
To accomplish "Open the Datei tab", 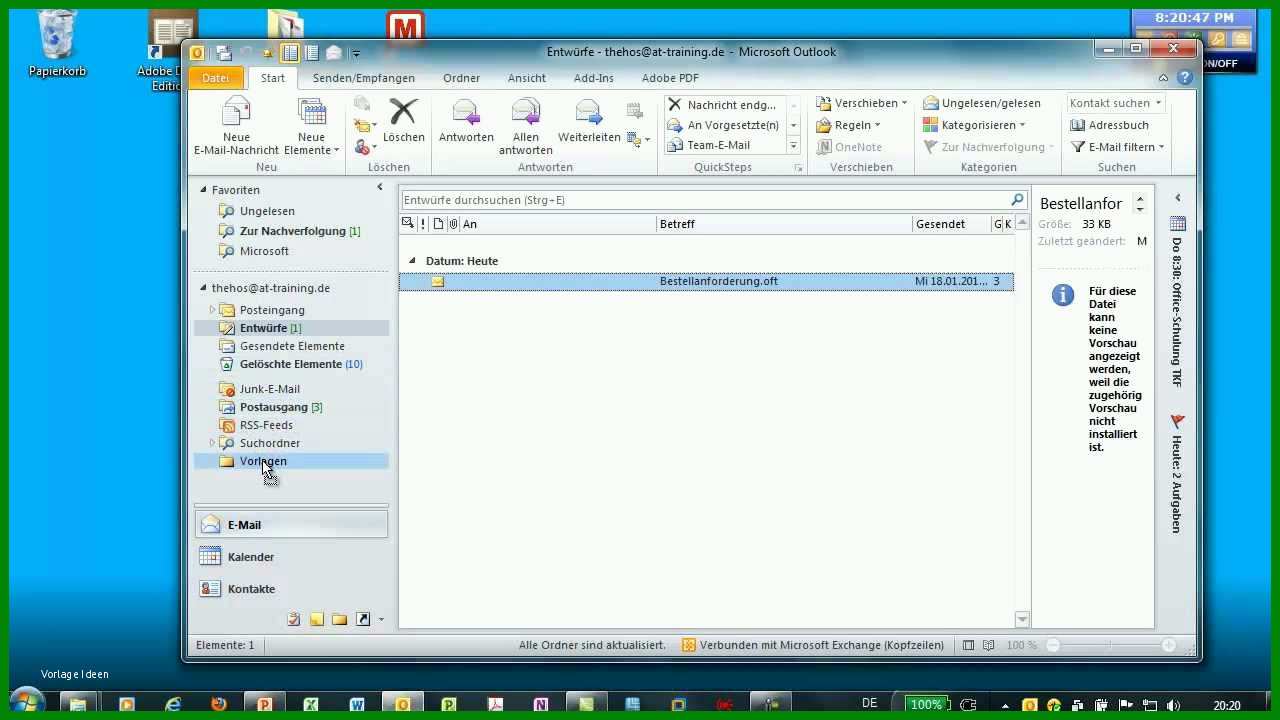I will coord(216,78).
